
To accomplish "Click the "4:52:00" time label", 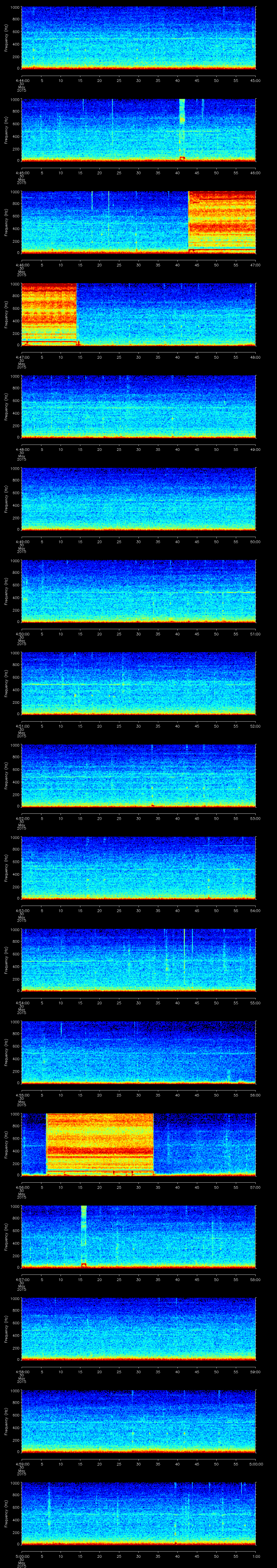I will (x=22, y=818).
